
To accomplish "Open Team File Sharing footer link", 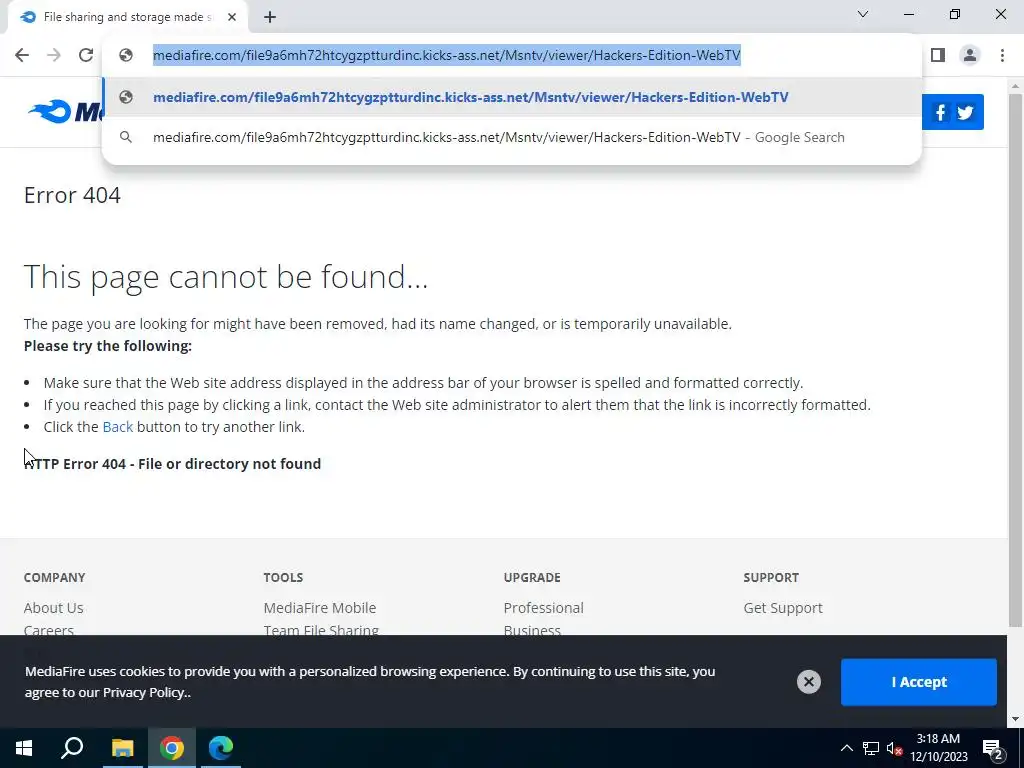I will [321, 630].
